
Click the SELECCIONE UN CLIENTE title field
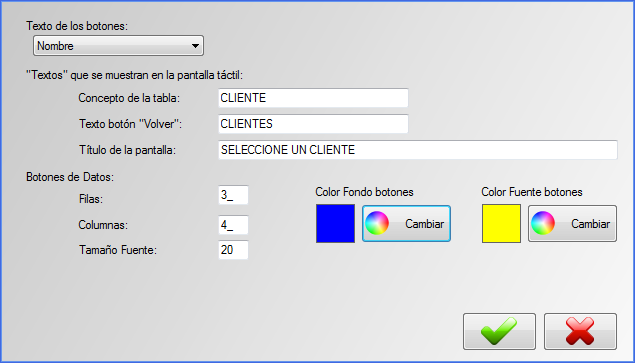[x=418, y=150]
